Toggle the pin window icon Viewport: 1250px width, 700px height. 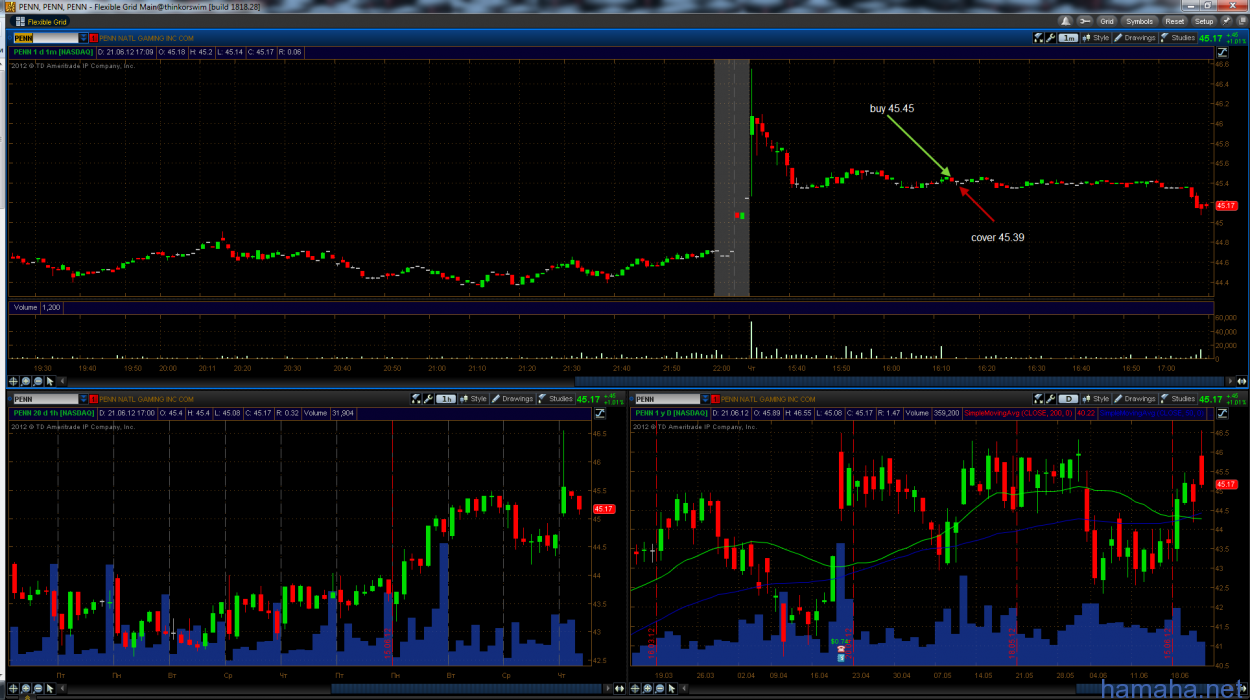[1226, 21]
